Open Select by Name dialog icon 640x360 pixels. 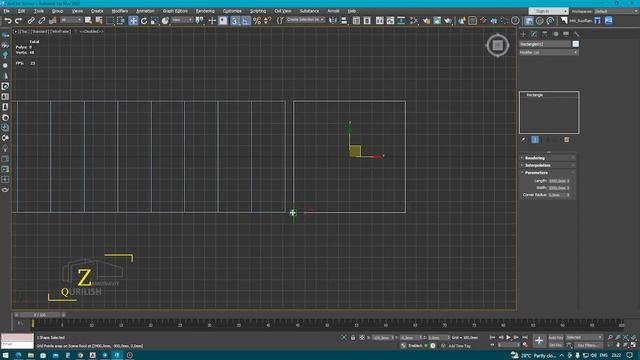coord(99,20)
